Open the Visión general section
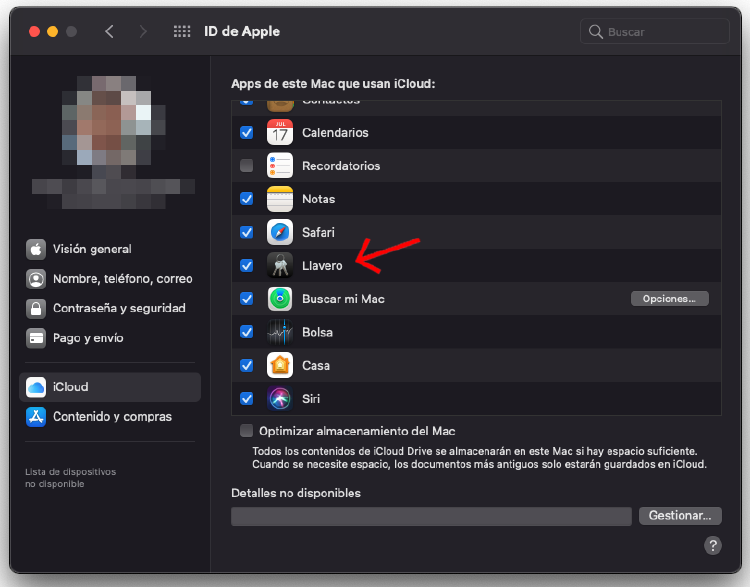 coord(110,249)
